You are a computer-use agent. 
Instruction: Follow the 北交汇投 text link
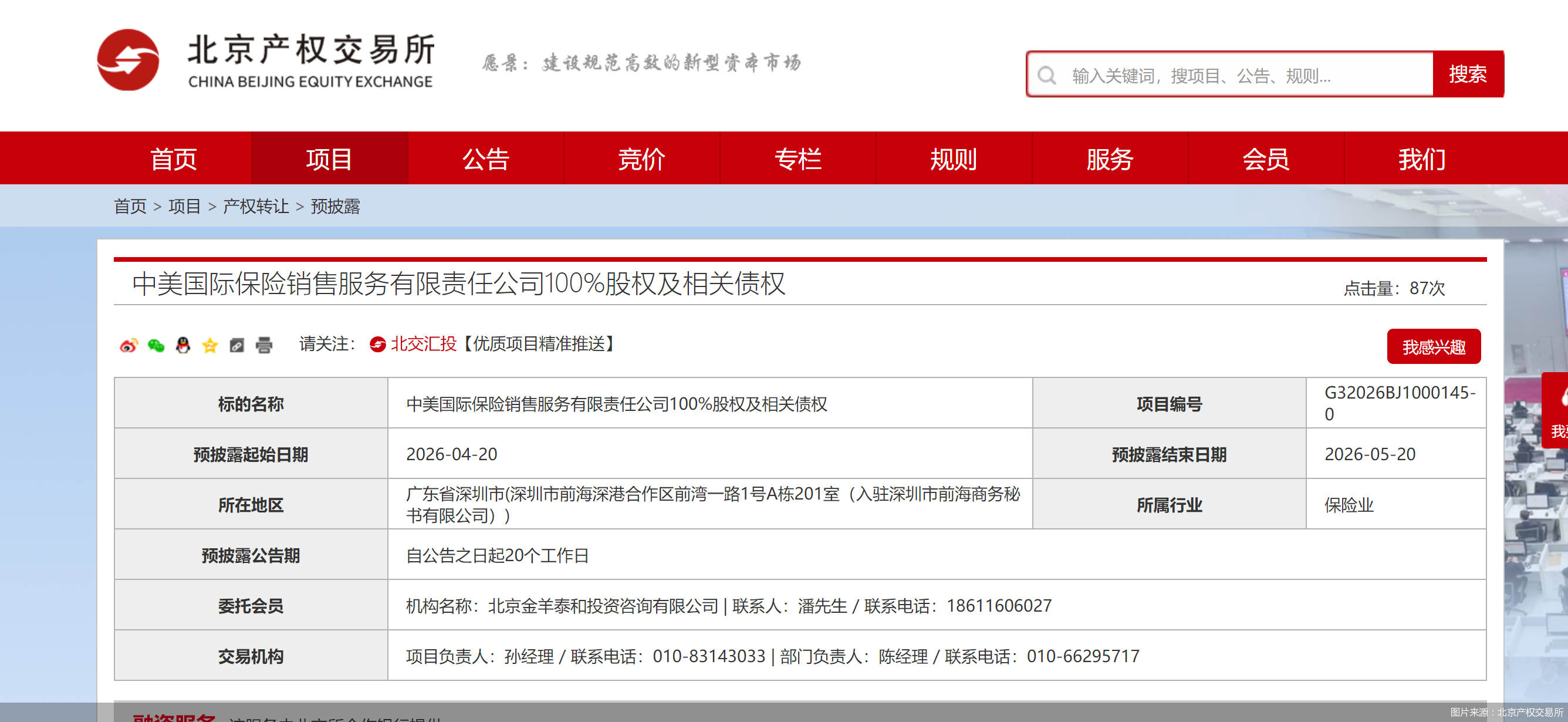[x=424, y=343]
